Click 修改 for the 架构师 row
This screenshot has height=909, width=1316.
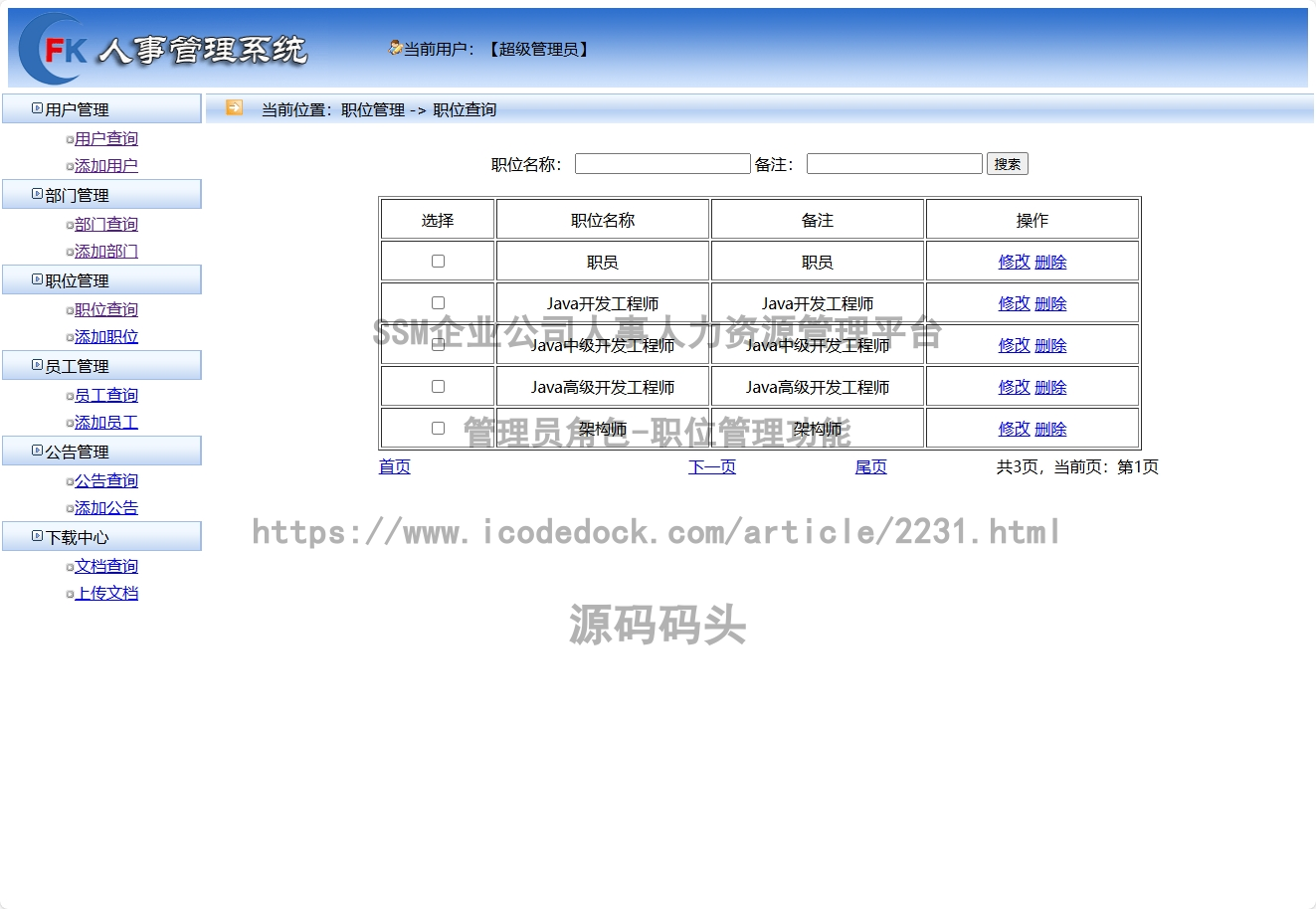pyautogui.click(x=1015, y=429)
